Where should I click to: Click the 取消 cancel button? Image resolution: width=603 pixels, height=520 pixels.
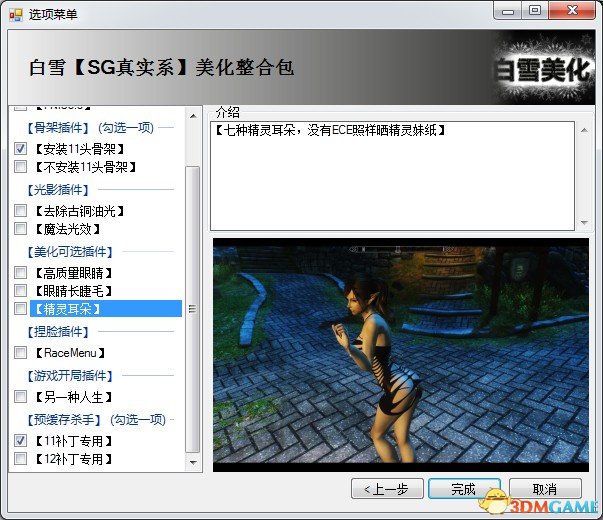click(x=545, y=489)
